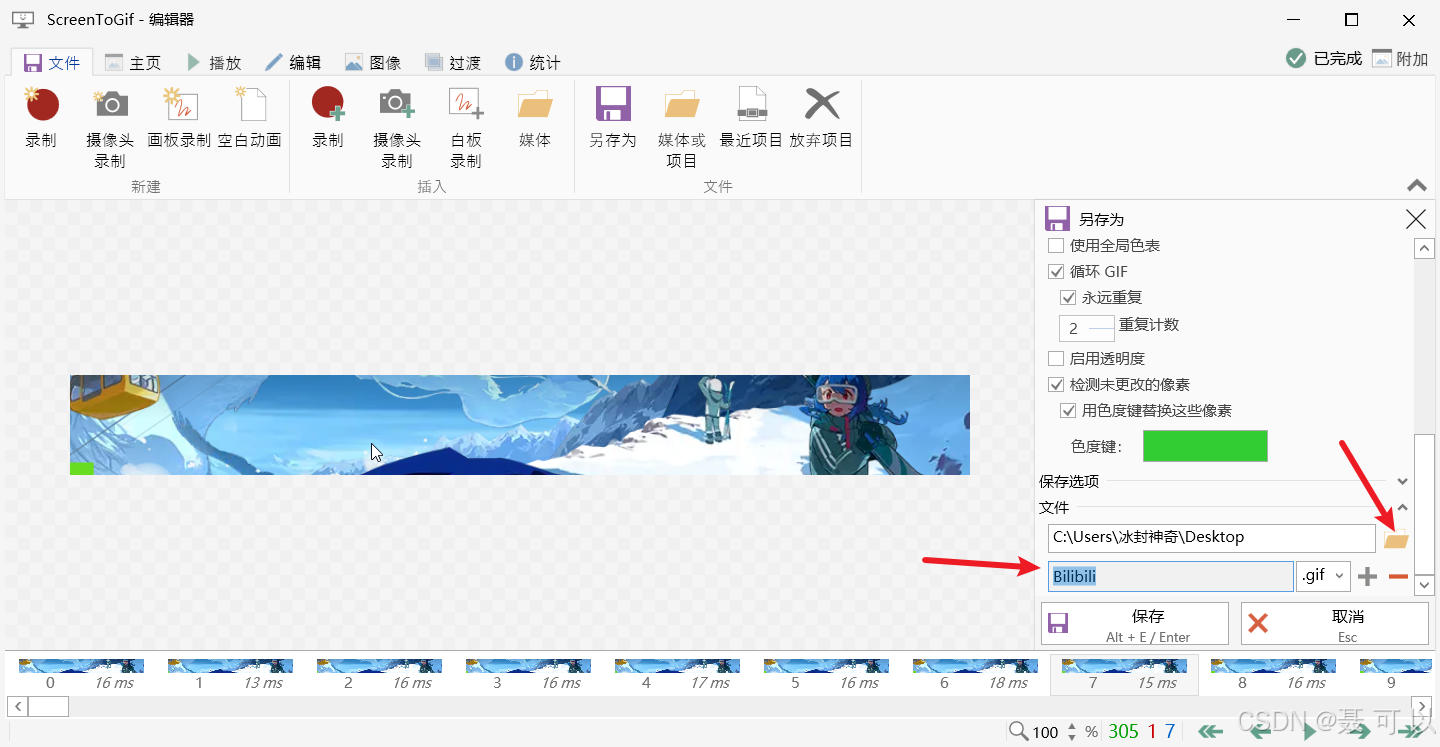Select frame 8 thumbnail in the timeline
The image size is (1440, 747).
(x=1273, y=674)
